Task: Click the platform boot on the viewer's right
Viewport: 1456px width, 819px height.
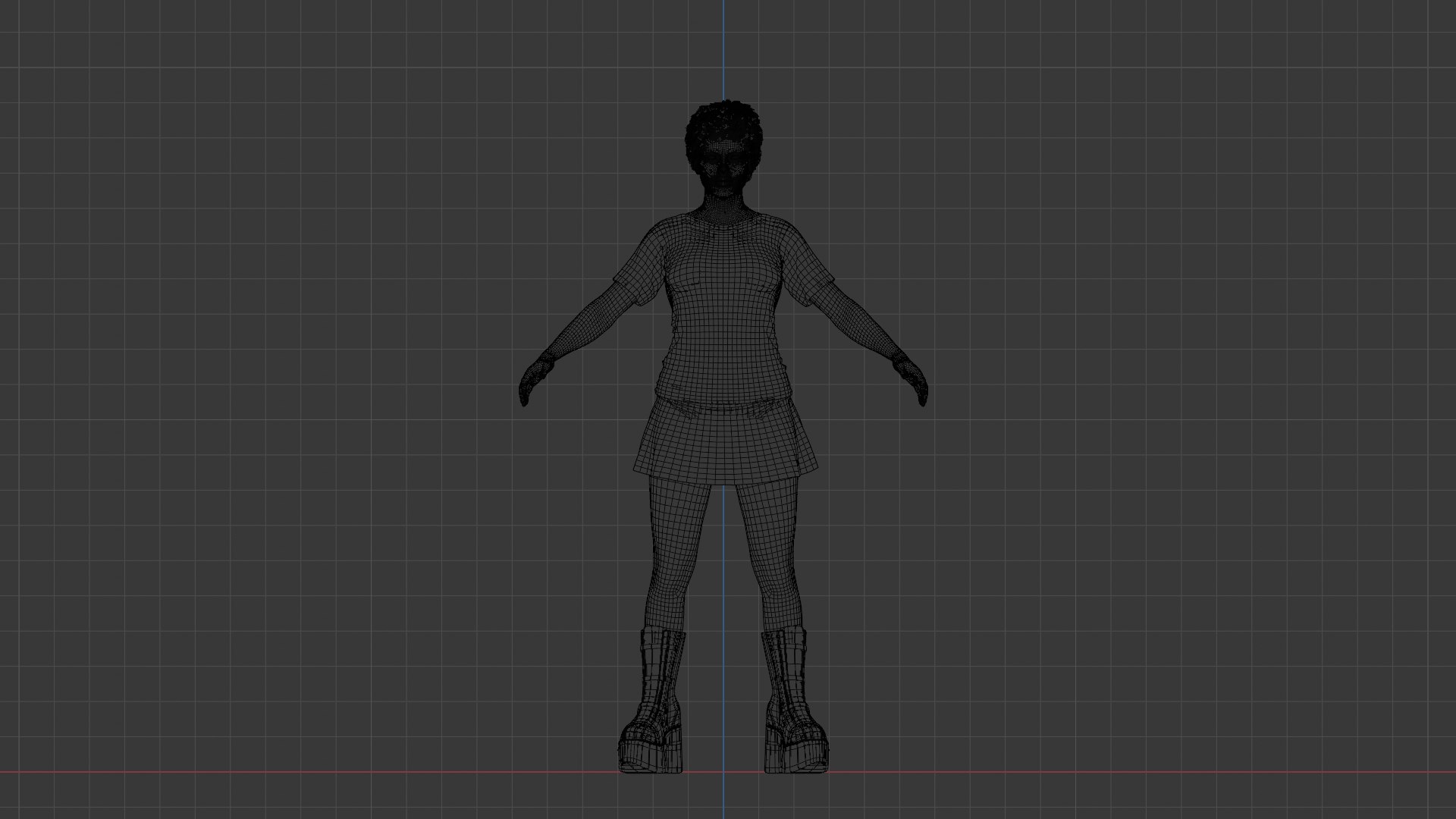Action: click(795, 701)
